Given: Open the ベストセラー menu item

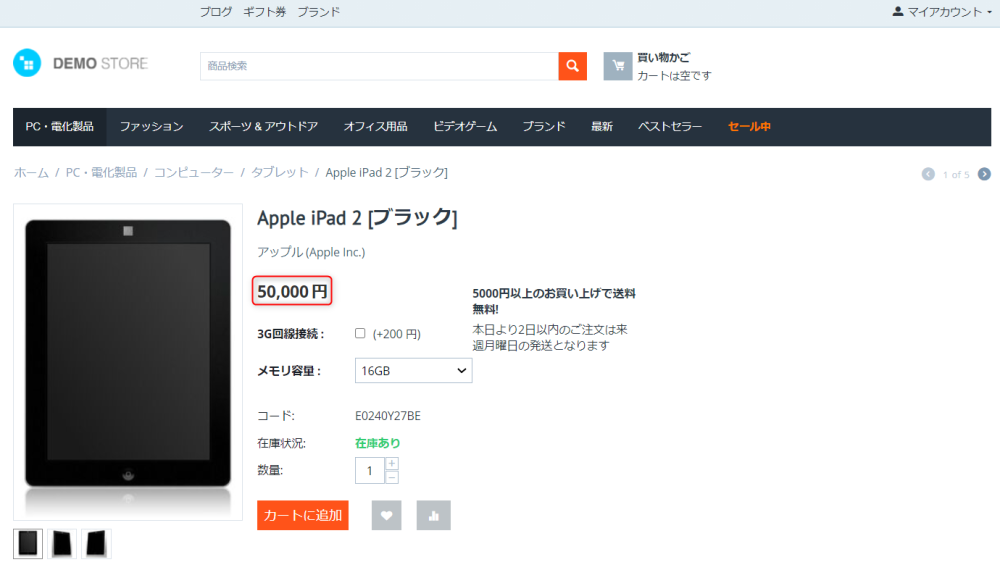Looking at the screenshot, I should point(670,127).
